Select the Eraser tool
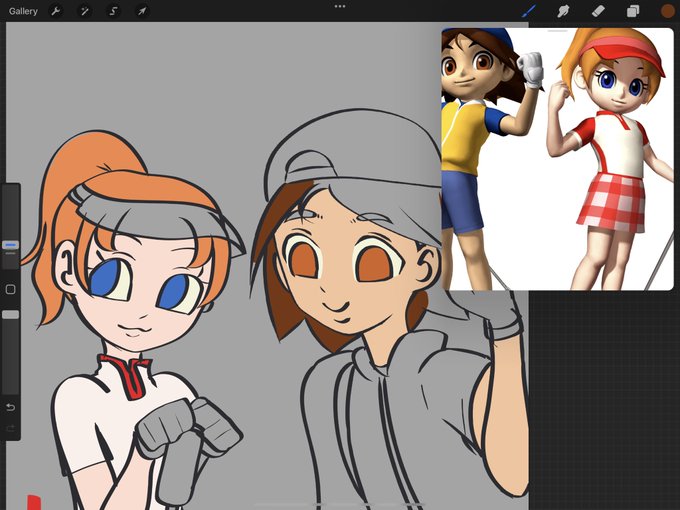Viewport: 680px width, 510px height. click(598, 11)
